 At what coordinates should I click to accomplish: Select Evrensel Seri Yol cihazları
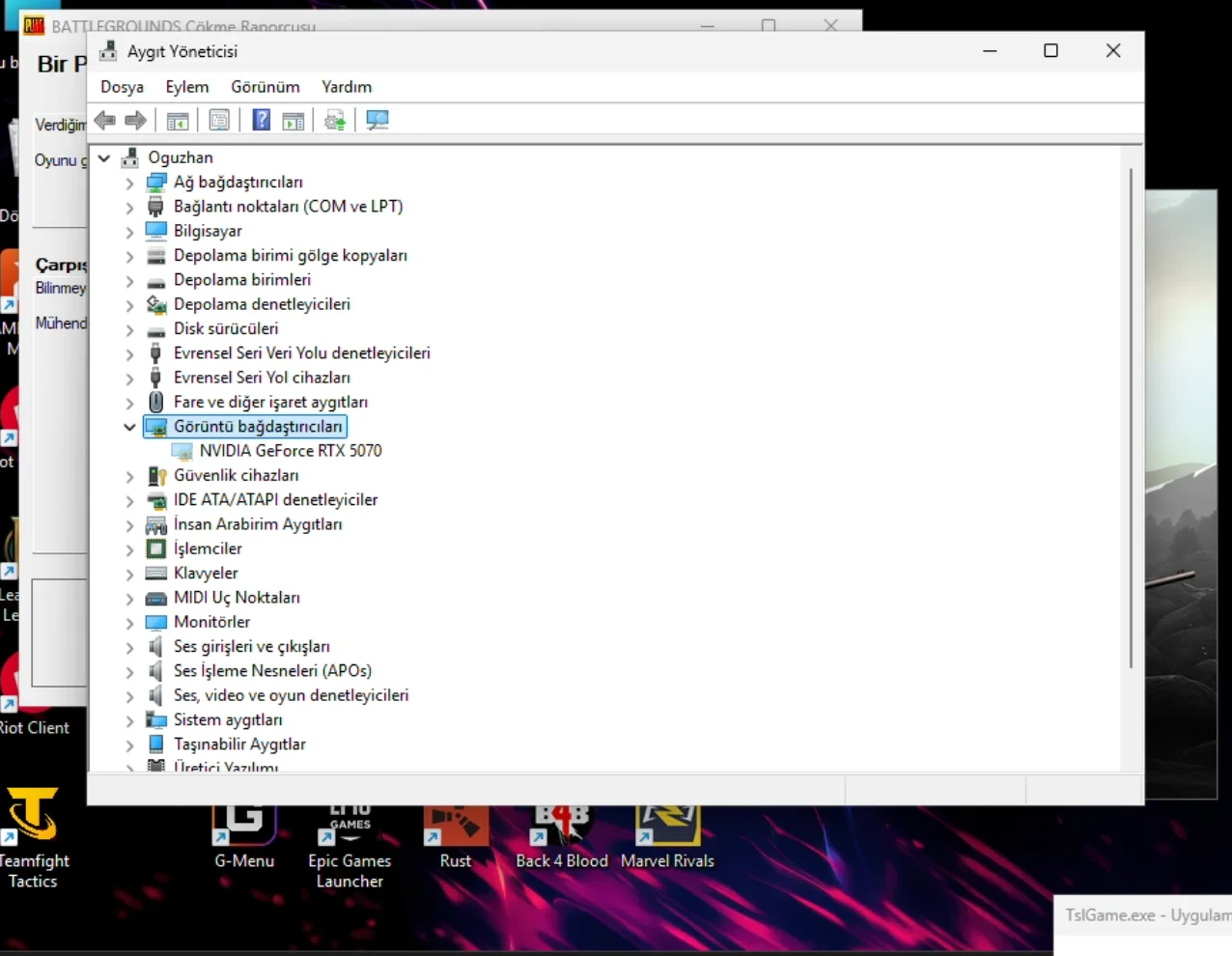click(262, 378)
